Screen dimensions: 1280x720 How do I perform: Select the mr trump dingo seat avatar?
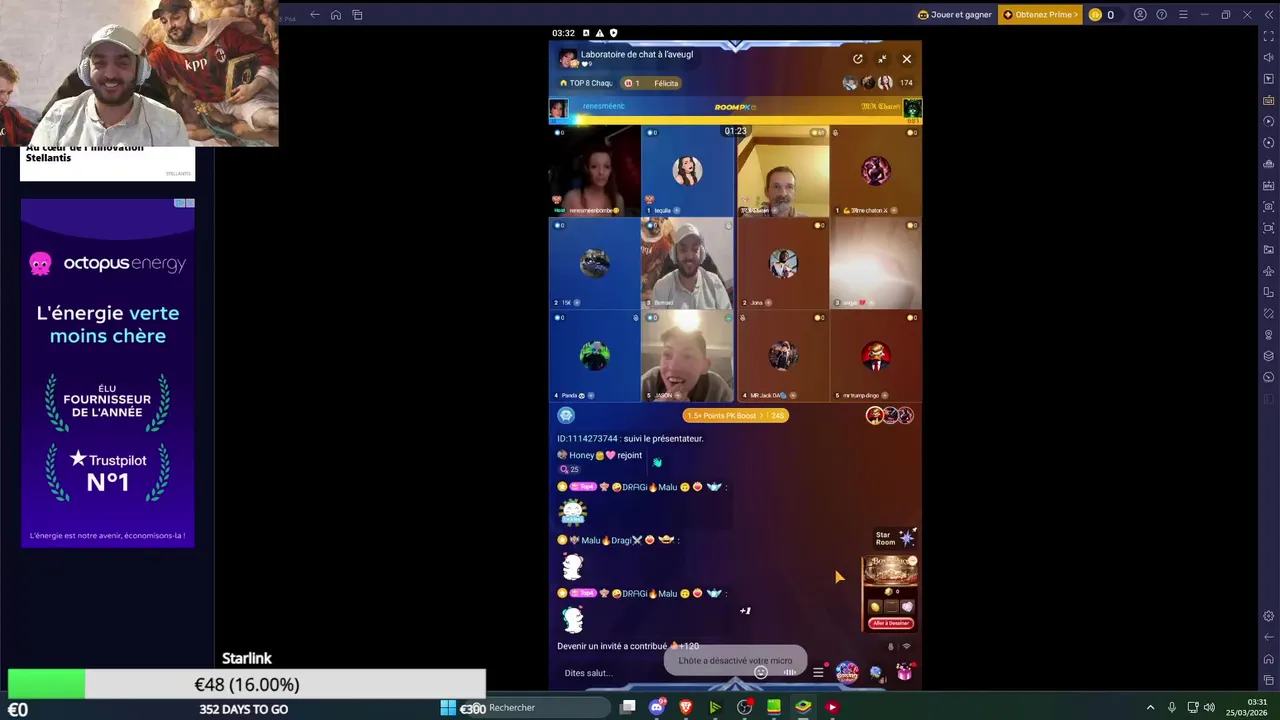(x=876, y=355)
